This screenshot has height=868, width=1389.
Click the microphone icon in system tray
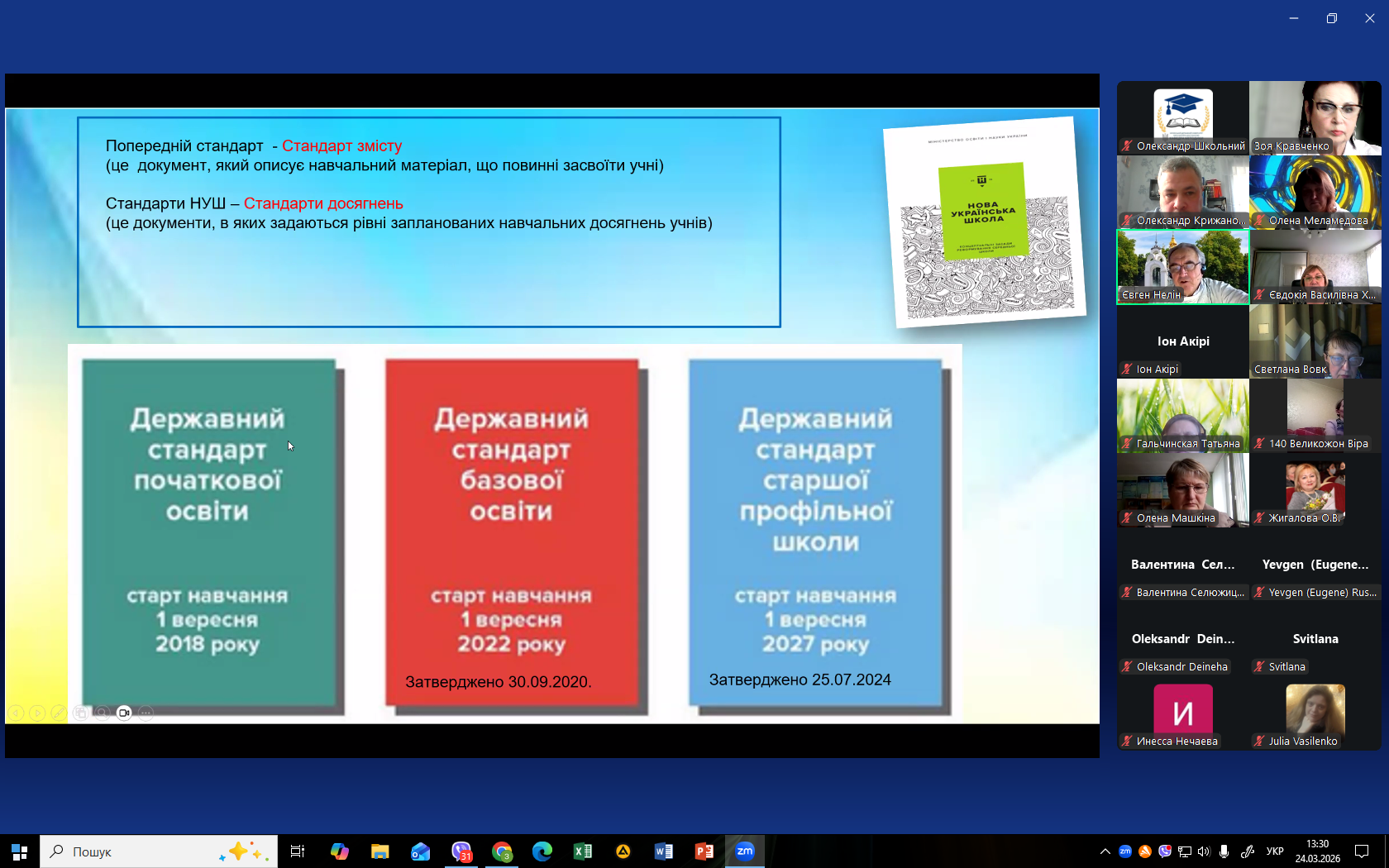point(1224,851)
